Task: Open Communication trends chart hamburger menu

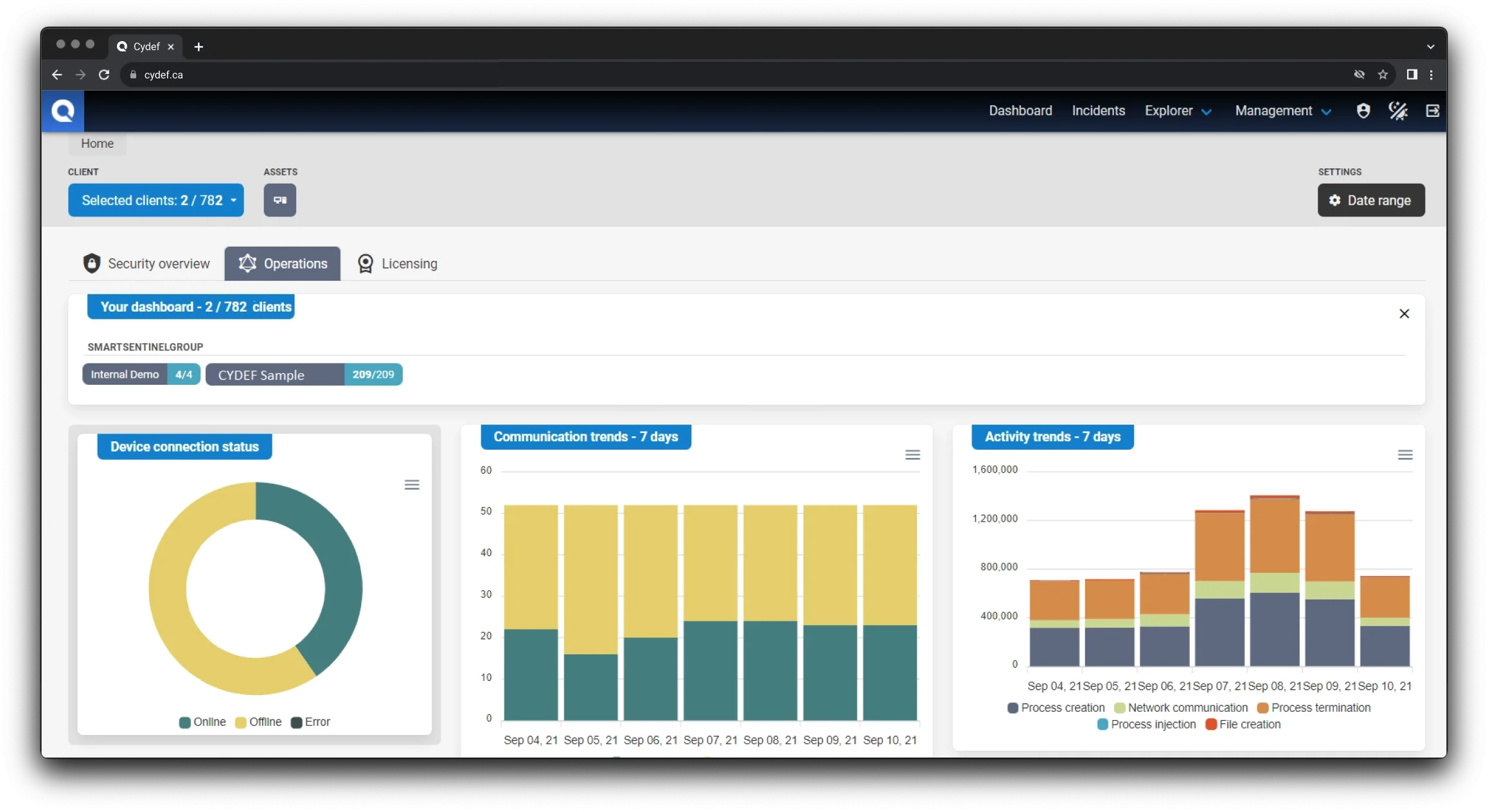Action: tap(912, 455)
